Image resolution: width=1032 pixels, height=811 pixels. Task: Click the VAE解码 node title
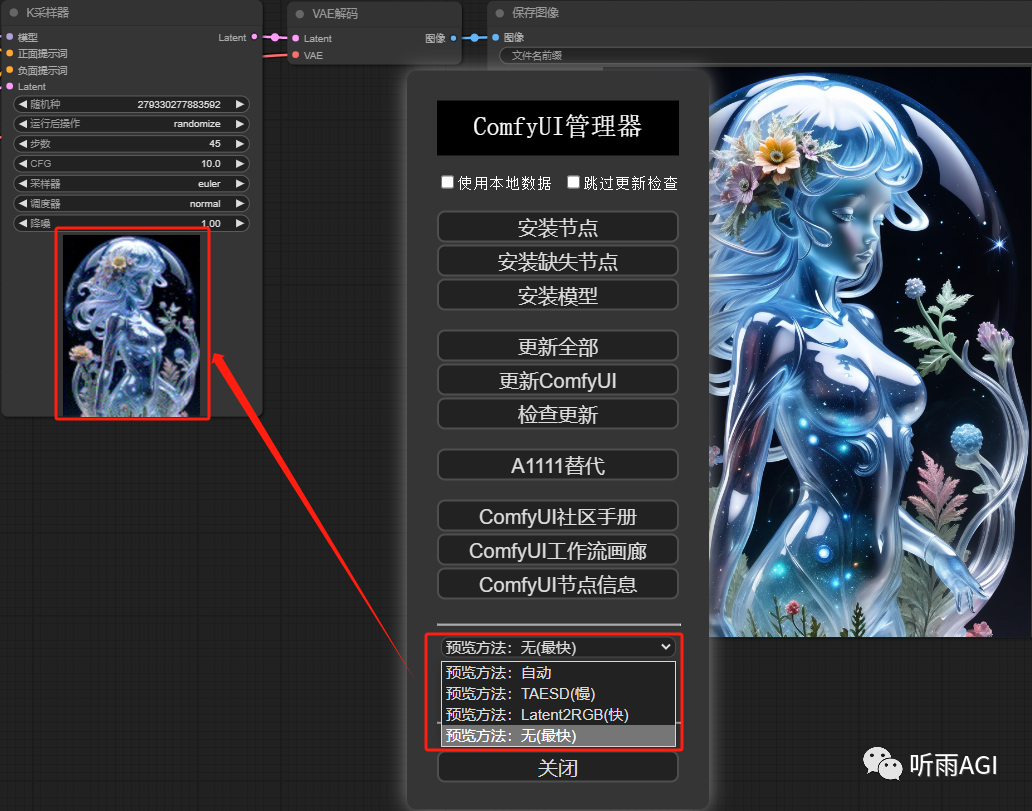point(334,13)
